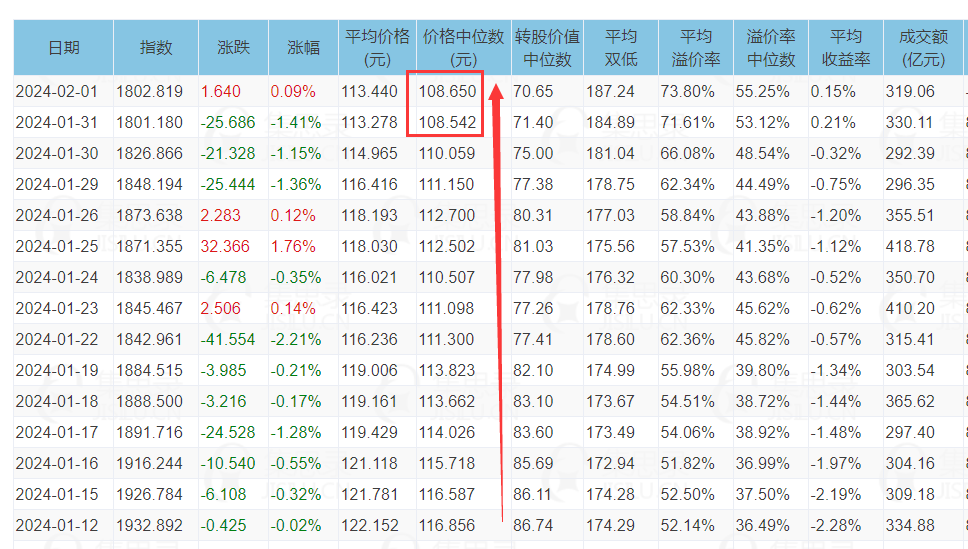The height and width of the screenshot is (549, 968).
Task: Click the 418.78 turnover value
Action: [x=910, y=246]
